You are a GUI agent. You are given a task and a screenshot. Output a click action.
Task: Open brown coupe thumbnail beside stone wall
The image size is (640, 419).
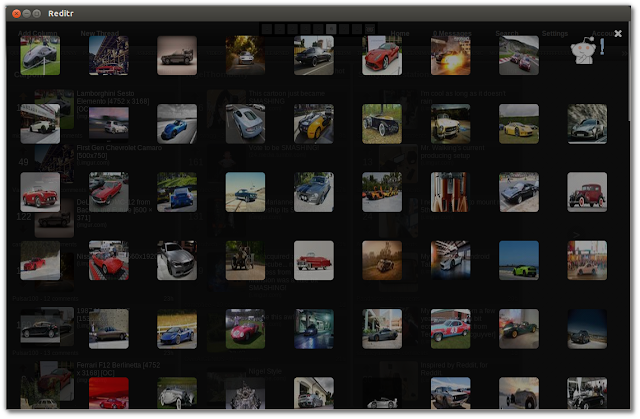109,329
